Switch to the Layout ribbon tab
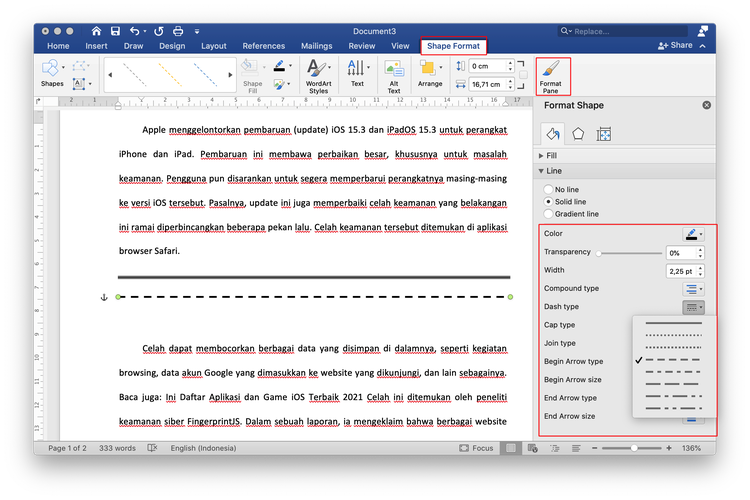This screenshot has height=500, width=750. (x=213, y=46)
